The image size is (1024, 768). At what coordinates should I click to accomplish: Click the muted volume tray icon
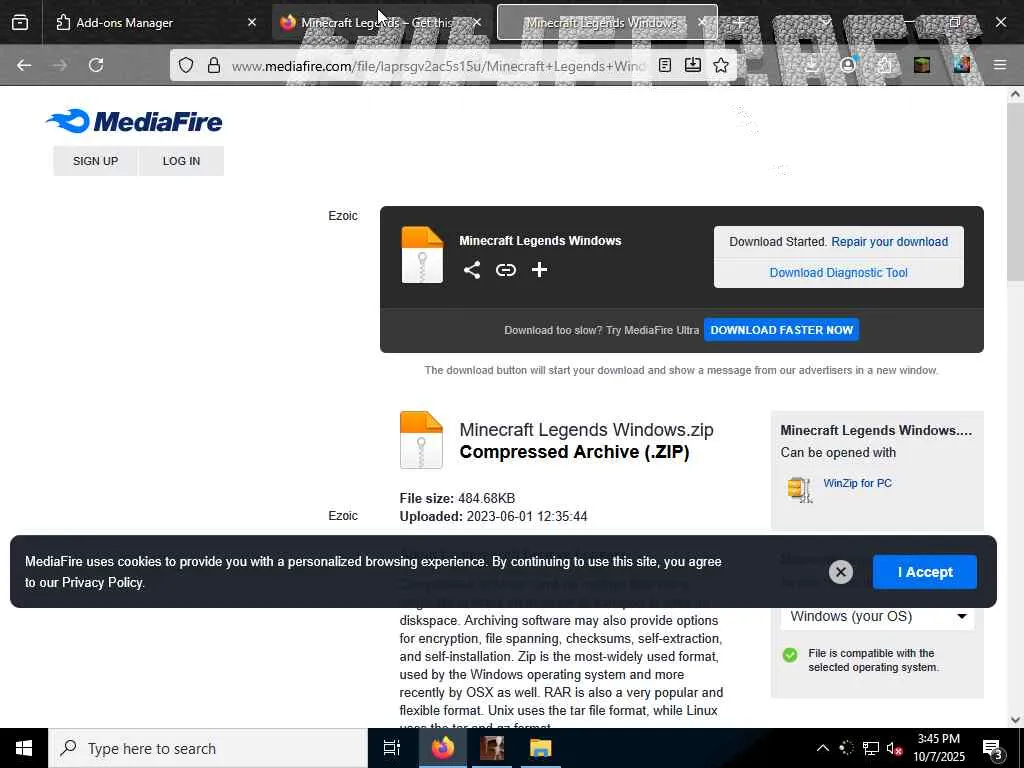coord(895,748)
